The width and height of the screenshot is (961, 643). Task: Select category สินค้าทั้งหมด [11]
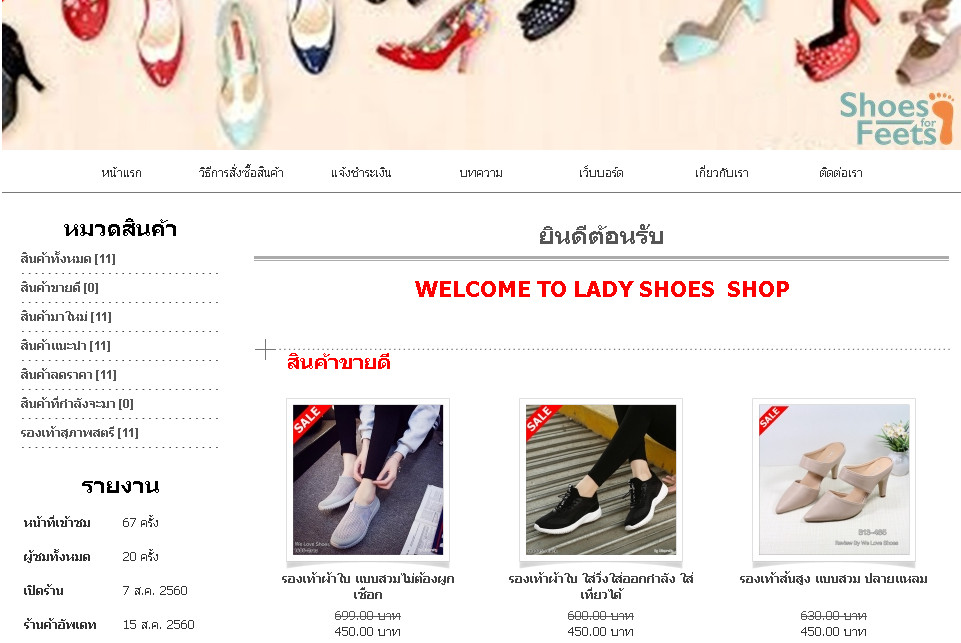point(68,259)
